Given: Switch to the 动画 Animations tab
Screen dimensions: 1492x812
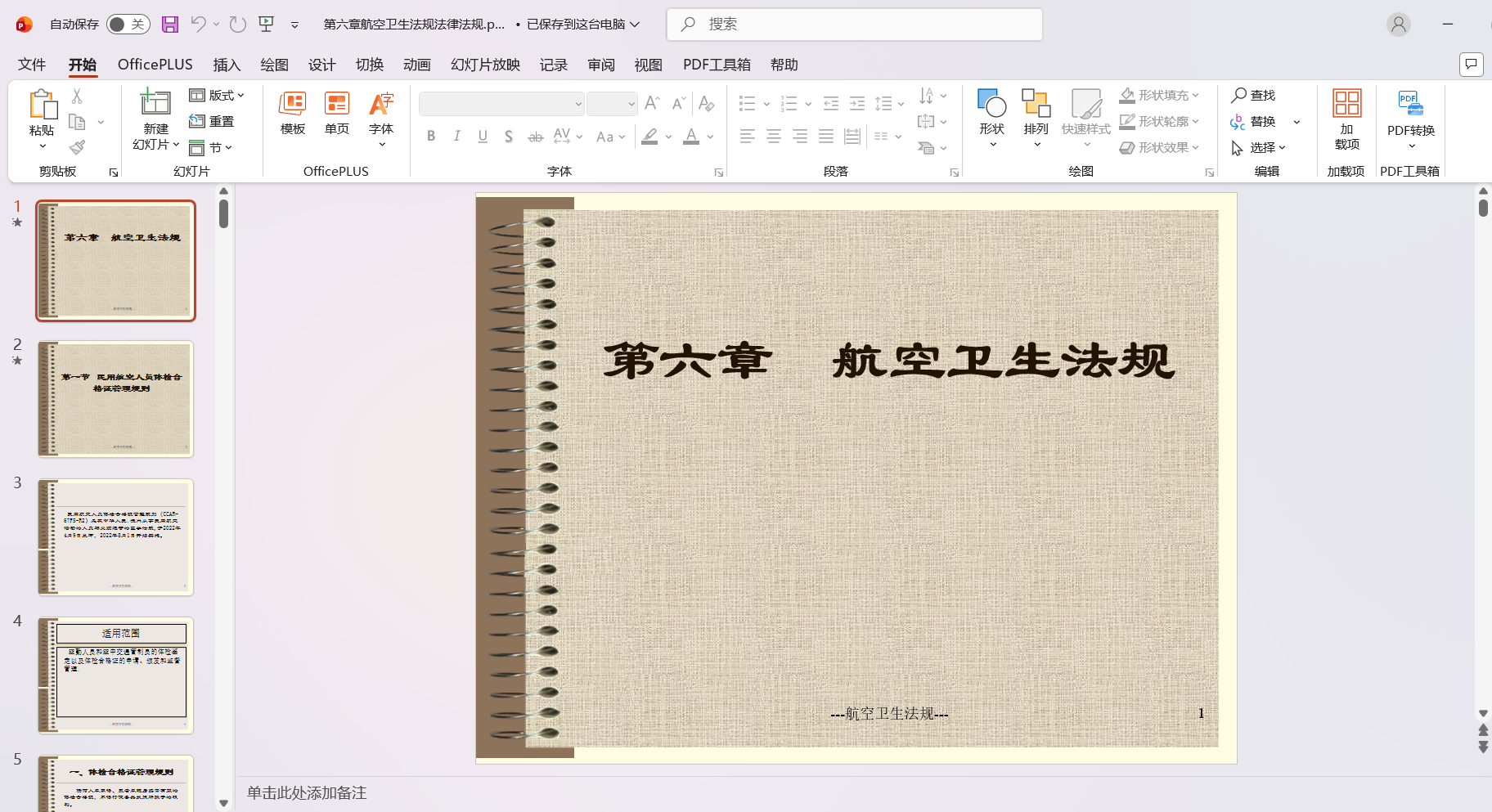Looking at the screenshot, I should (x=416, y=65).
